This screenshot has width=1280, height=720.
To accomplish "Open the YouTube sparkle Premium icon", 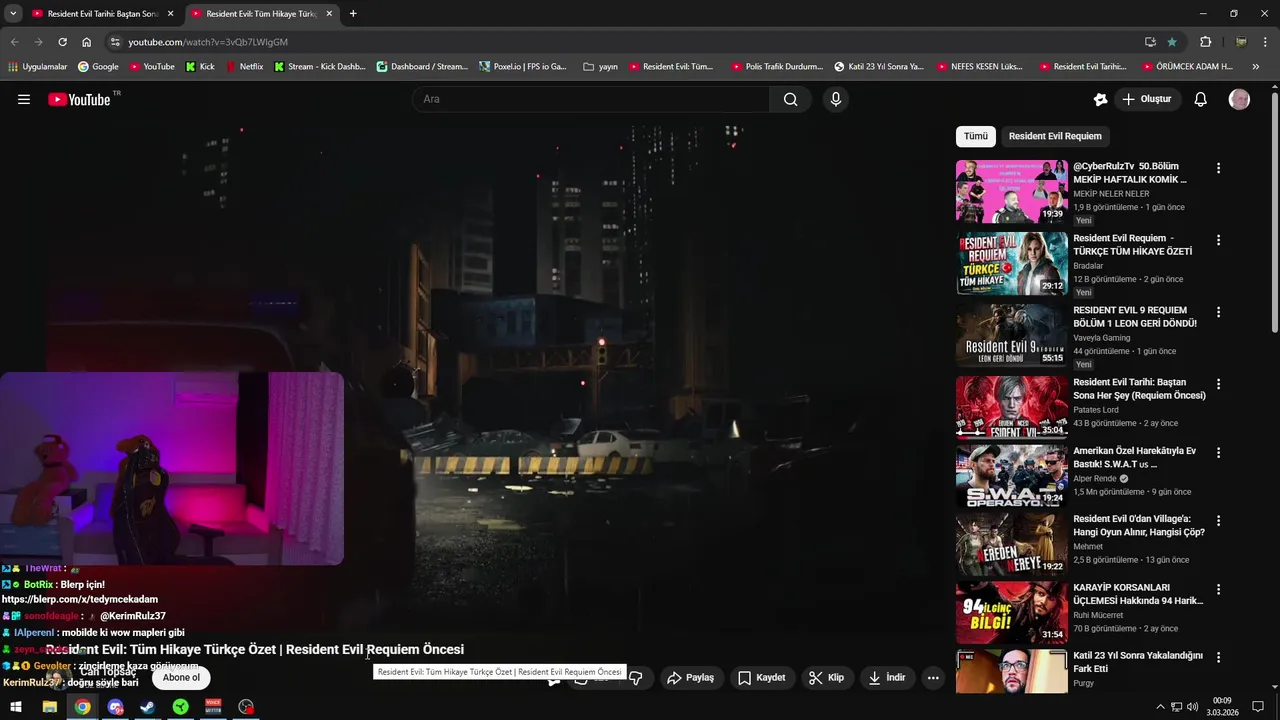I will tap(1100, 99).
